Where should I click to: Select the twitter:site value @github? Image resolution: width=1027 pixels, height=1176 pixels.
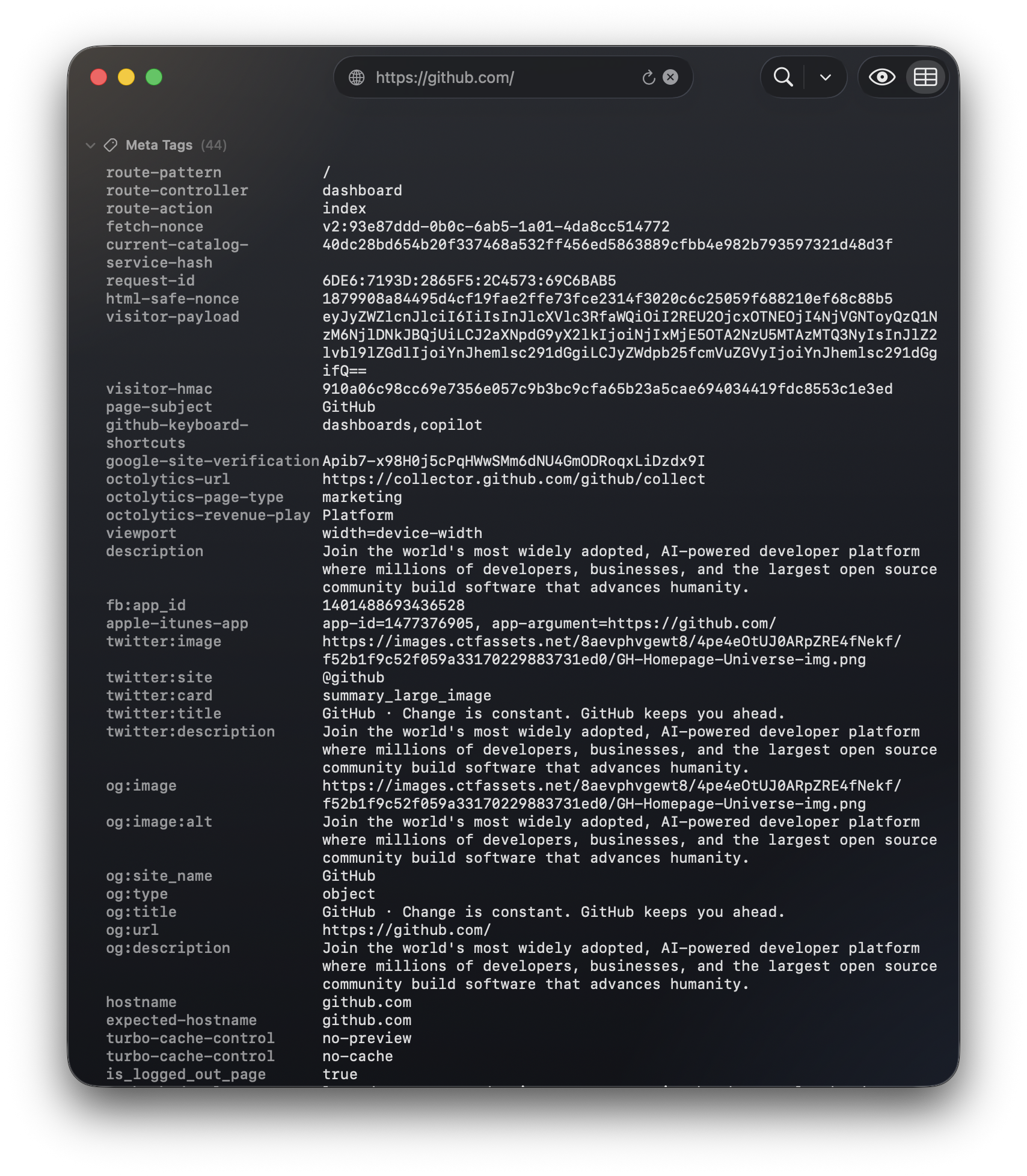[x=353, y=678]
